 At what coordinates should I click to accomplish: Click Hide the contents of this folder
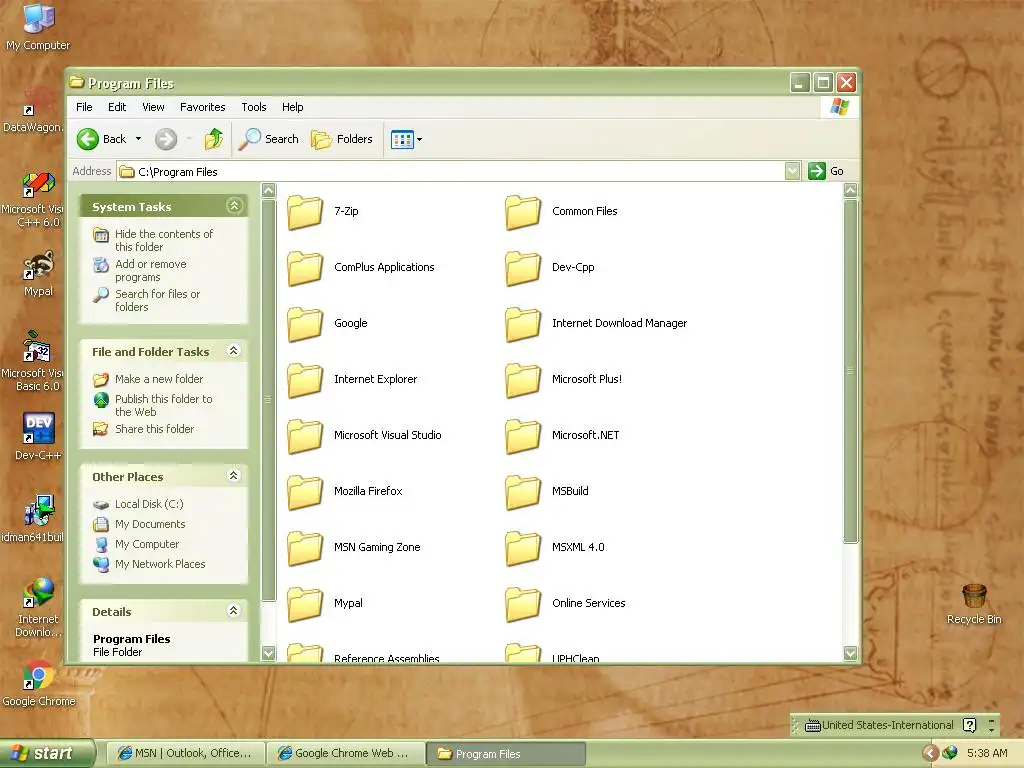tap(153, 240)
